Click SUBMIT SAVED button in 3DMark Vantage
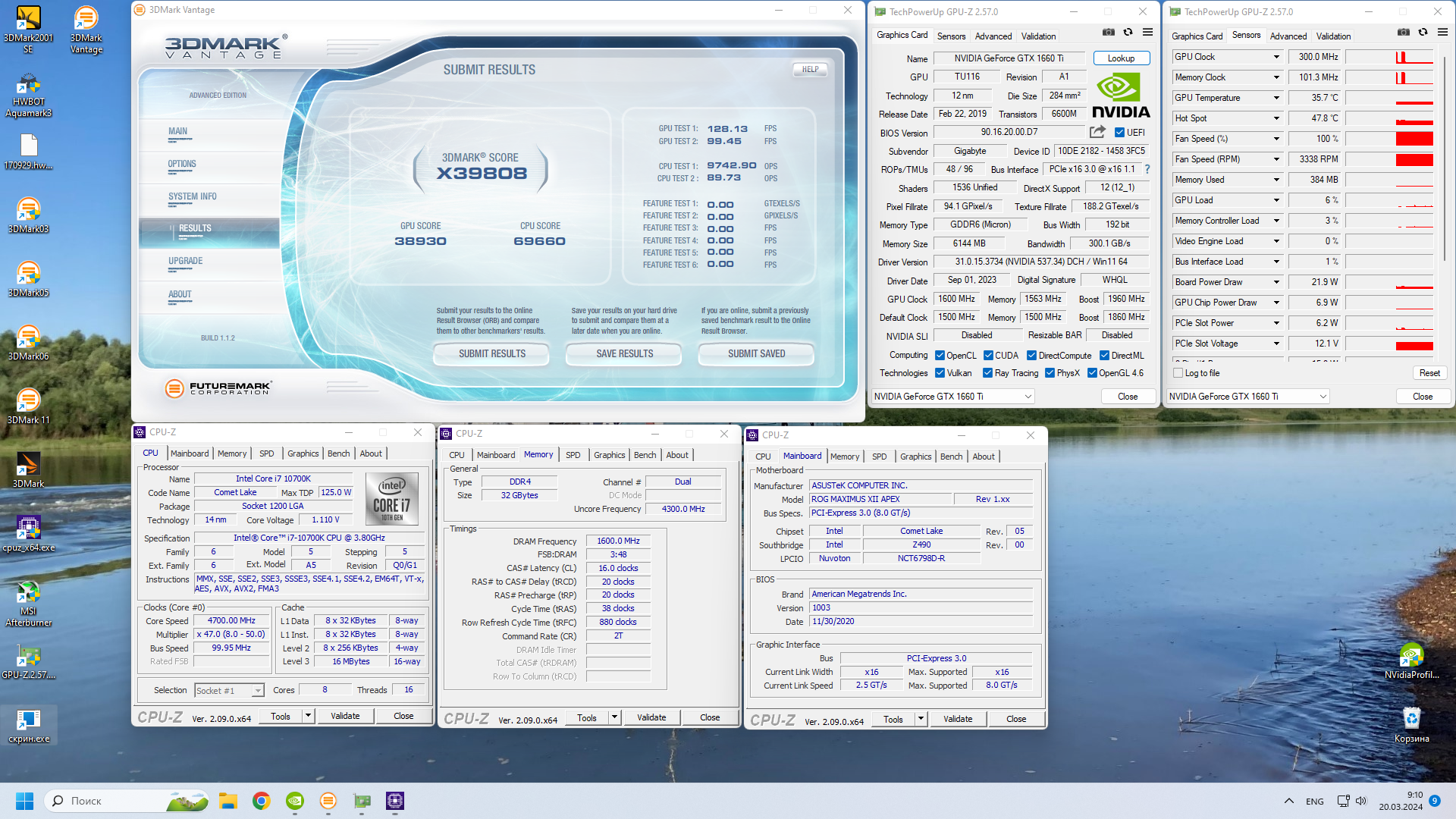The height and width of the screenshot is (819, 1456). click(756, 353)
